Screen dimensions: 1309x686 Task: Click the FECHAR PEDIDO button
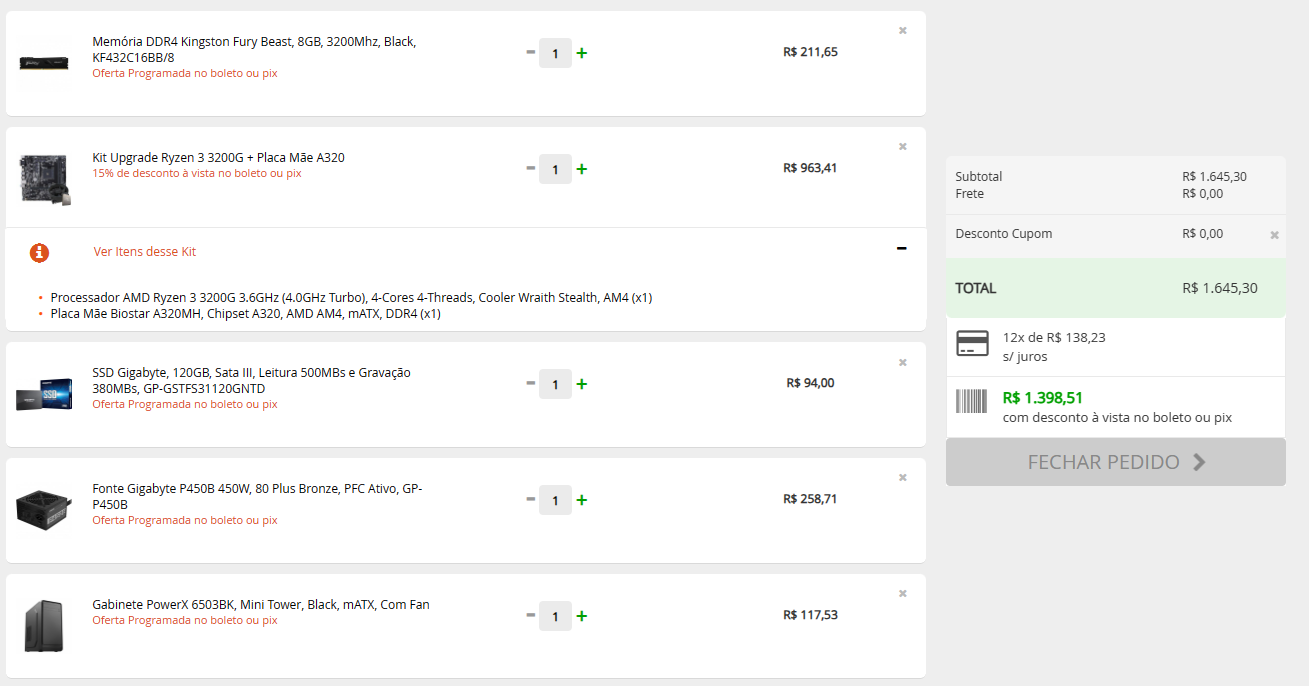pos(1116,462)
